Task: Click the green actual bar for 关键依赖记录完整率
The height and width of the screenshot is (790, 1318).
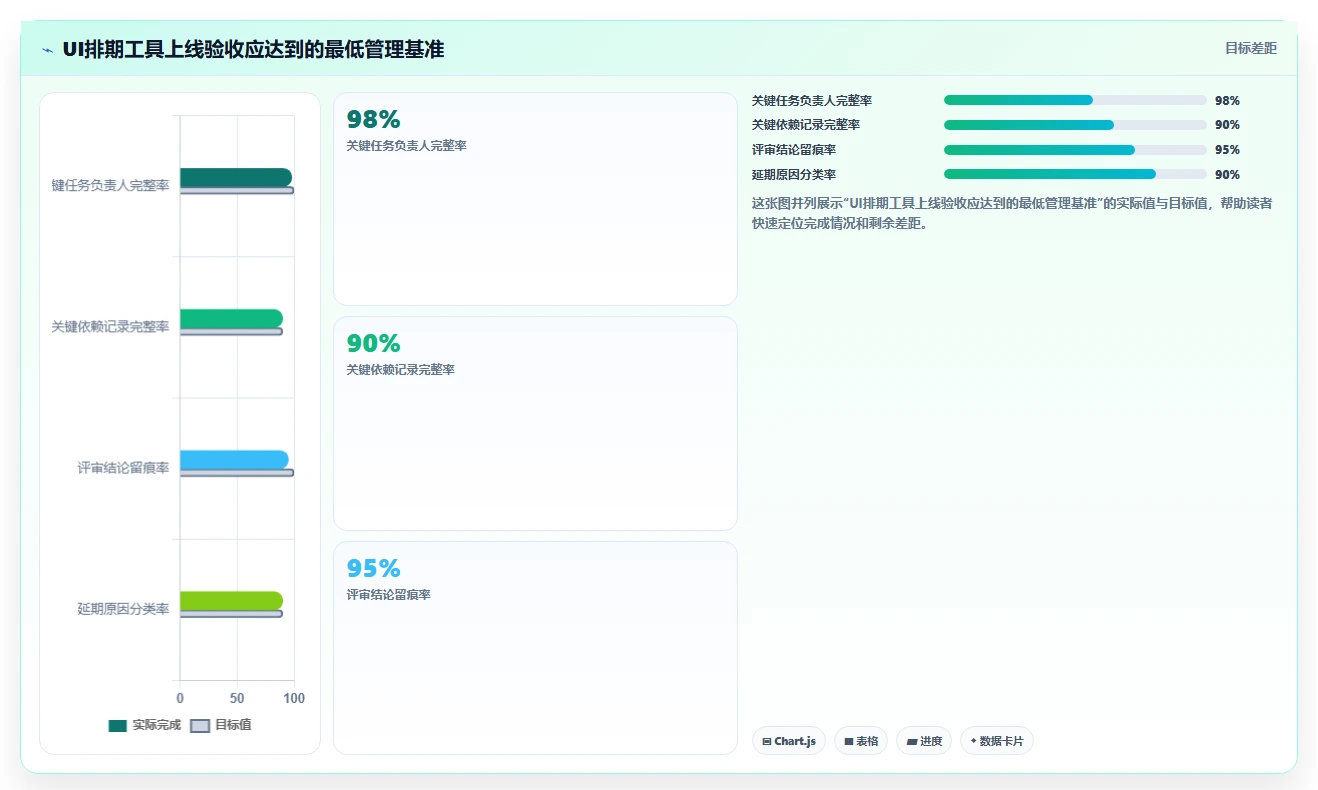Action: 231,318
